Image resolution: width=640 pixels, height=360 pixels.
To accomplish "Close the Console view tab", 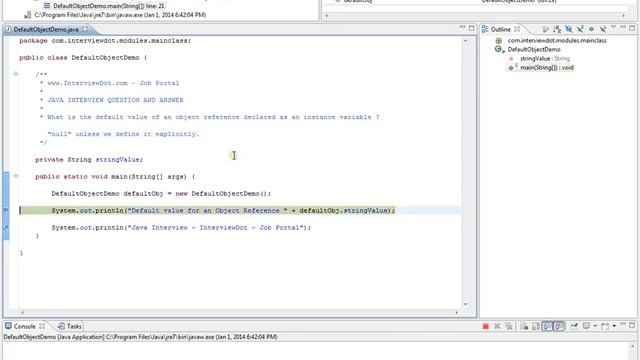I will (x=42, y=326).
